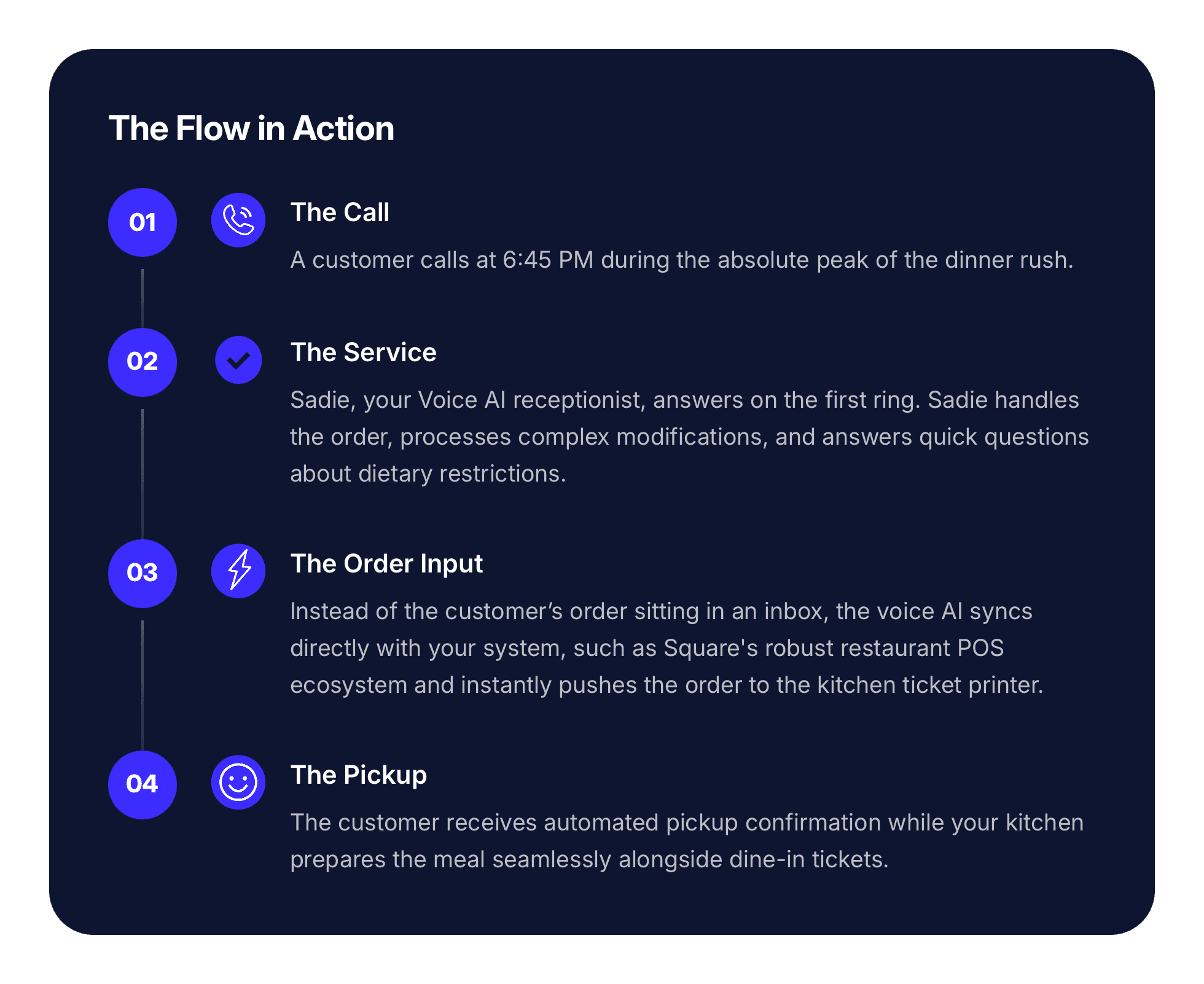Click timeline connector between steps 02 and 03
The width and height of the screenshot is (1204, 984).
click(143, 474)
